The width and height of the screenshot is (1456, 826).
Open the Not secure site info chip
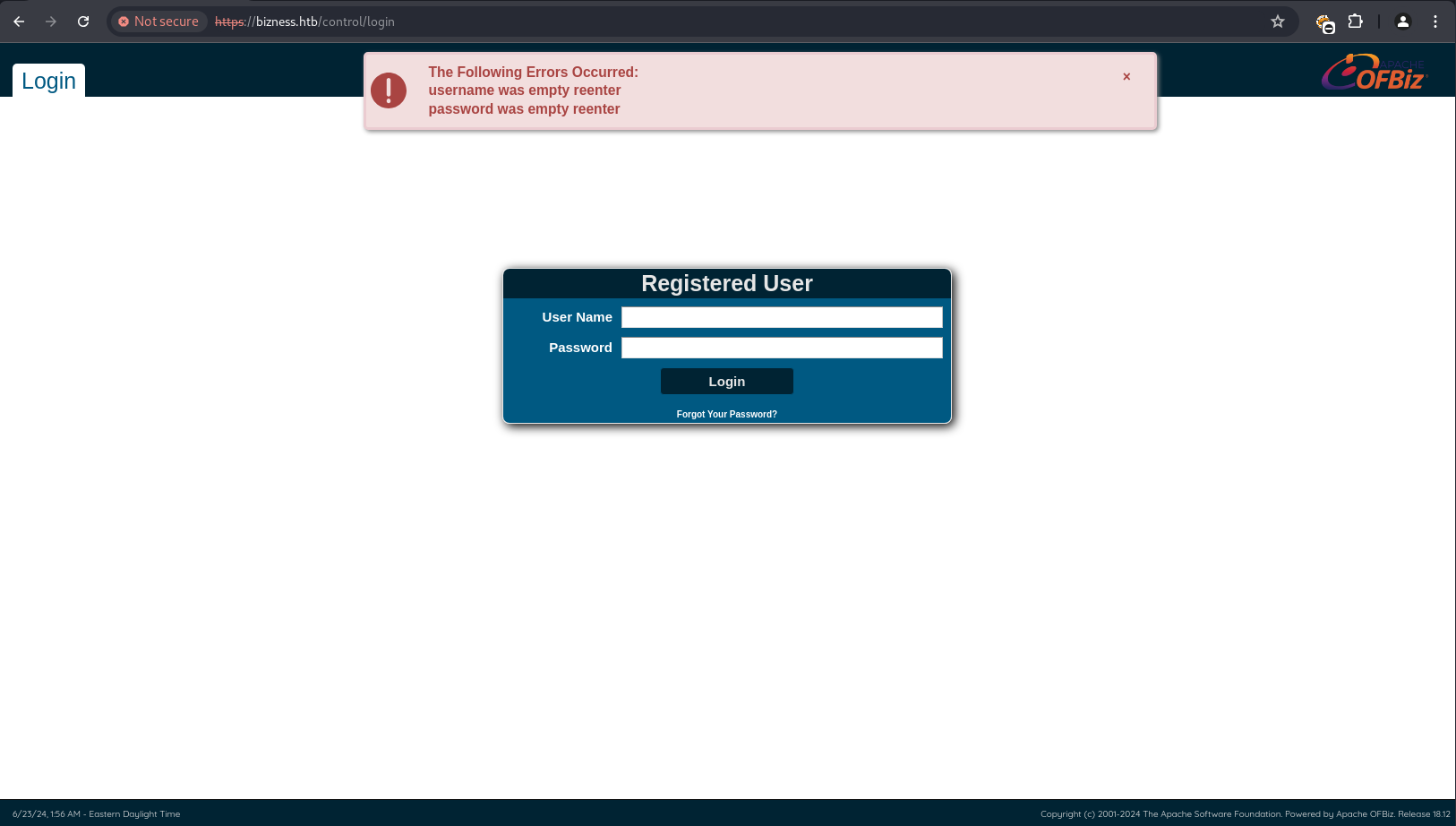pos(158,22)
